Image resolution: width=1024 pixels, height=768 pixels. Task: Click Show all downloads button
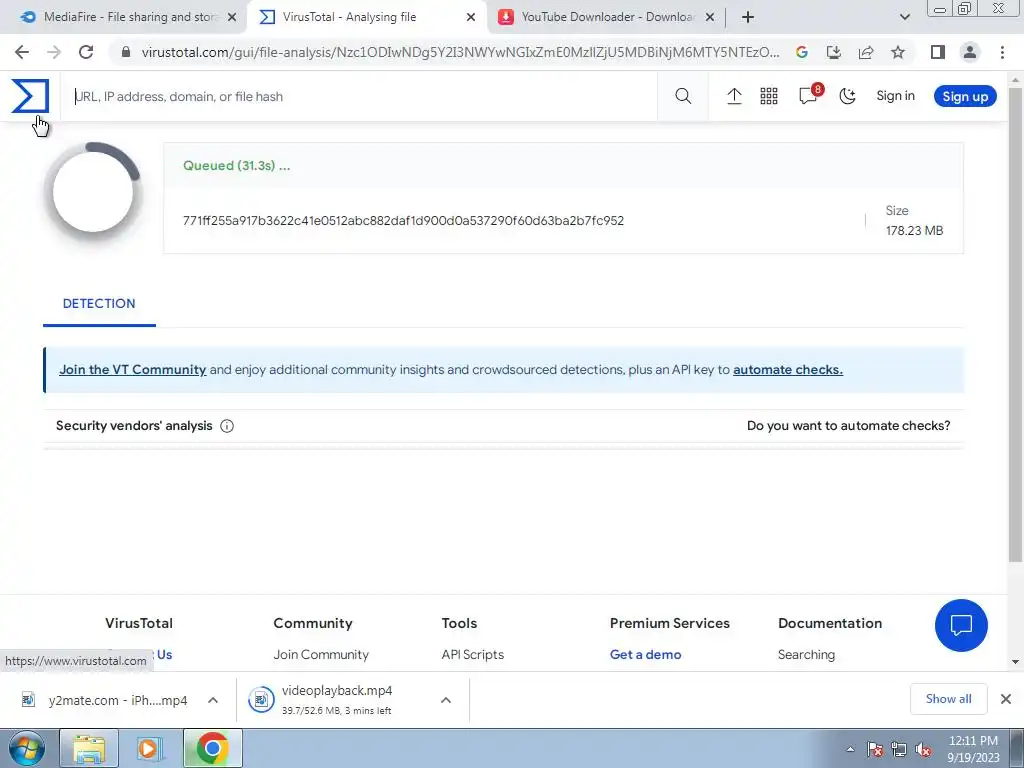948,699
